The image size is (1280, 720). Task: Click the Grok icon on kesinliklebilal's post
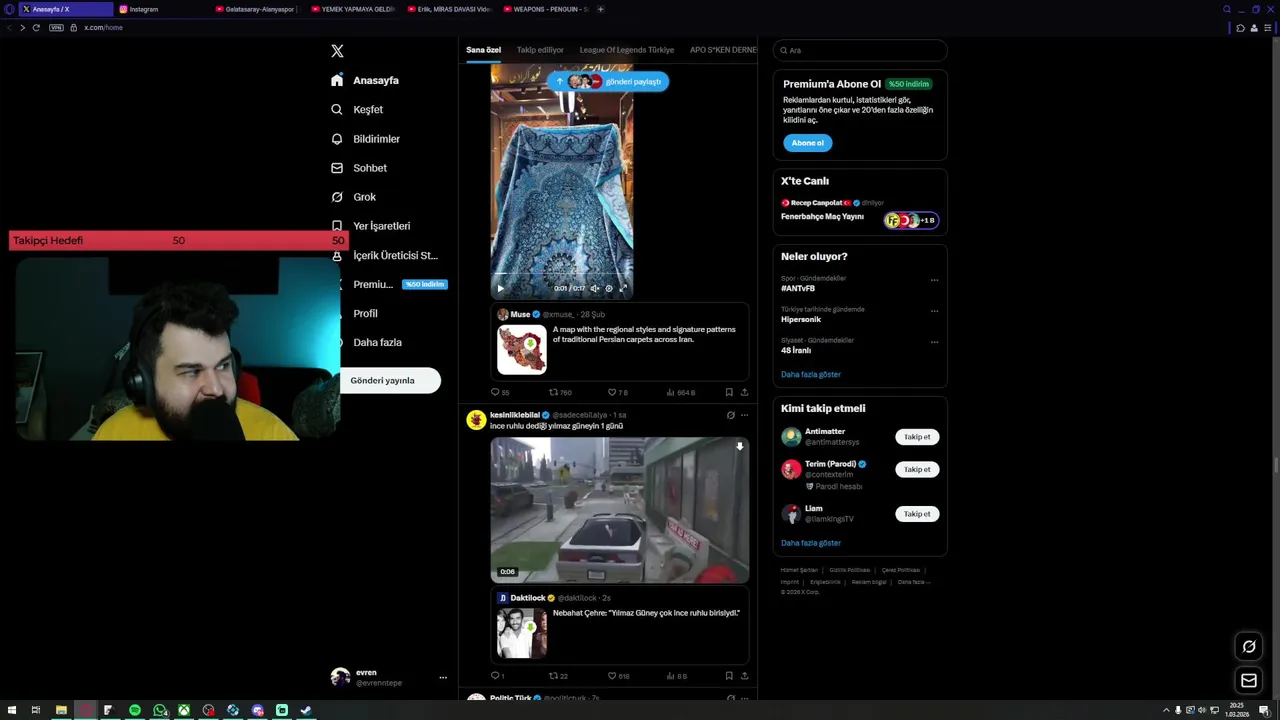coord(730,415)
